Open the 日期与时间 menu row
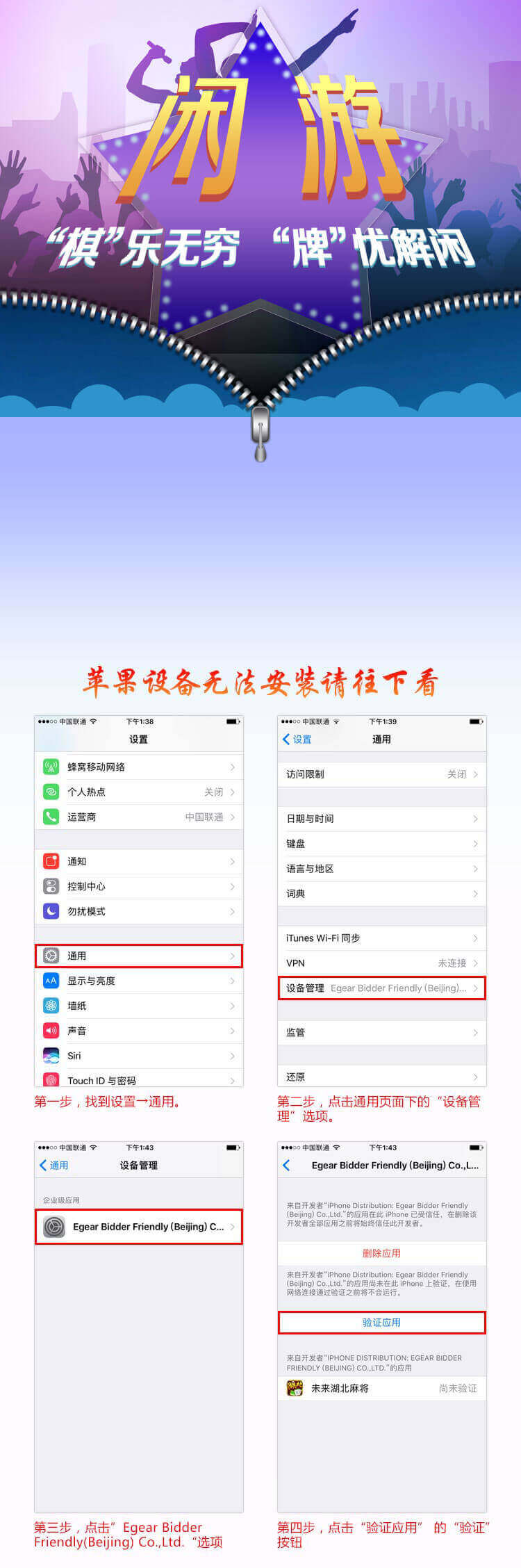 coord(381,818)
